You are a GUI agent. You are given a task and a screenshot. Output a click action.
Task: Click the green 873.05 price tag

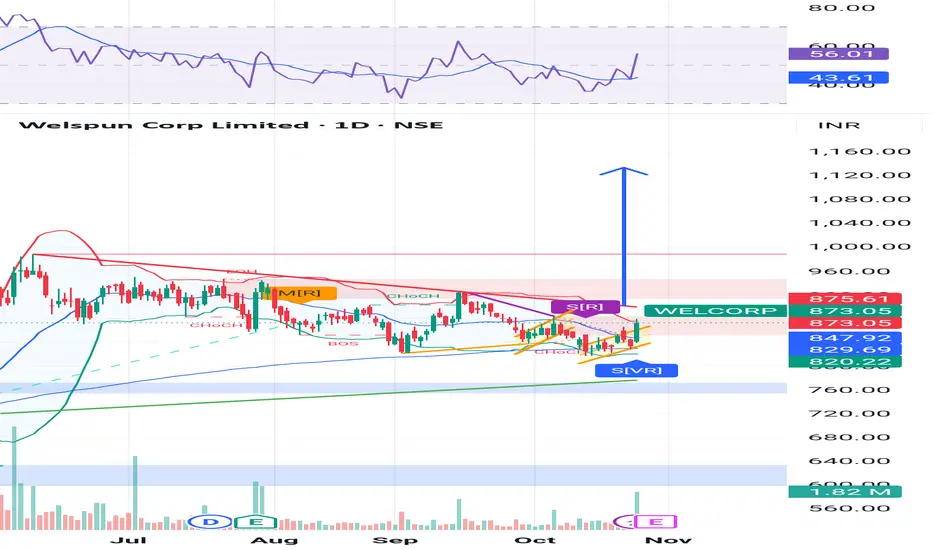(x=845, y=311)
